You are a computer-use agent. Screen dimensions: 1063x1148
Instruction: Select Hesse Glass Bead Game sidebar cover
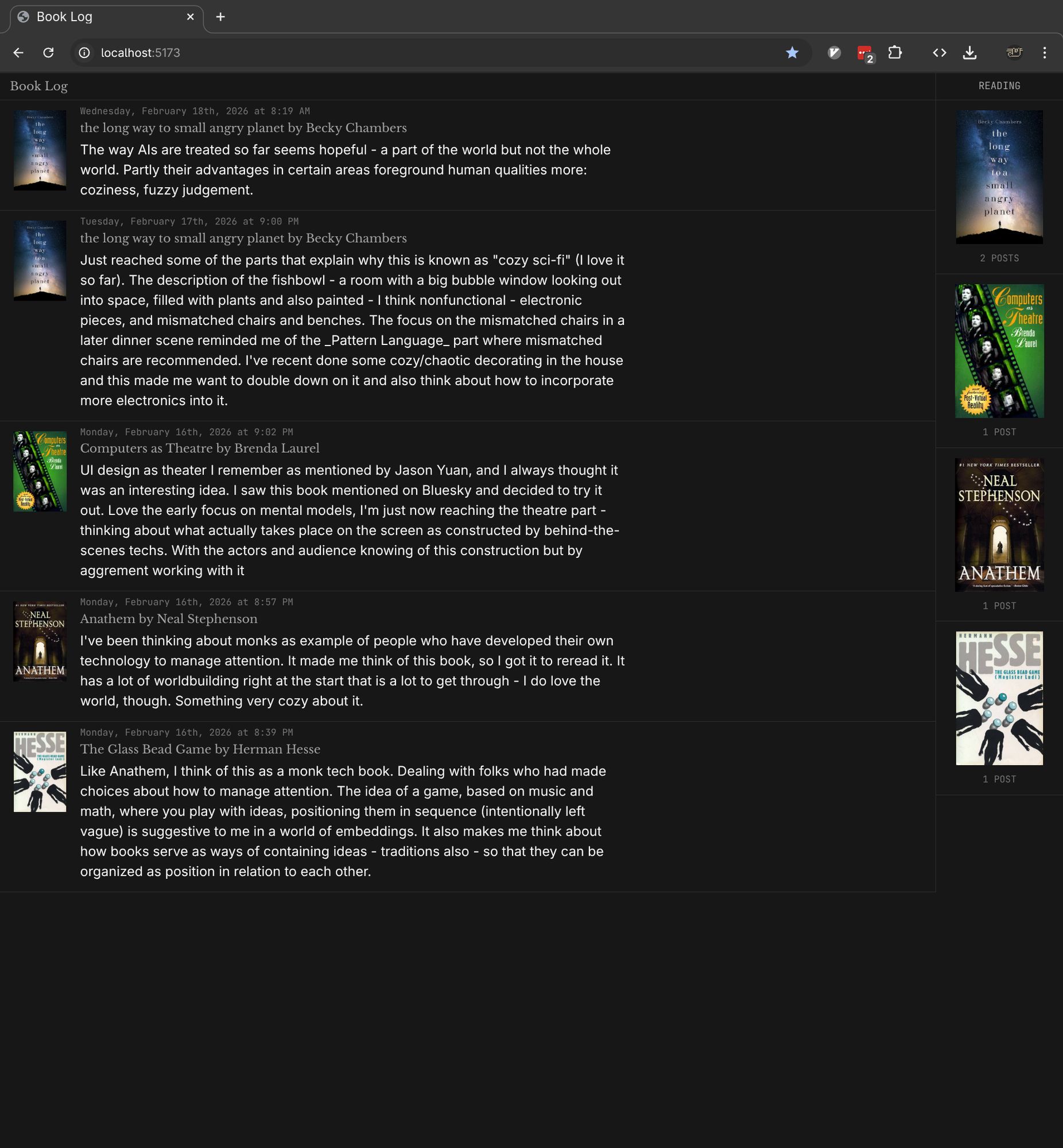point(999,698)
